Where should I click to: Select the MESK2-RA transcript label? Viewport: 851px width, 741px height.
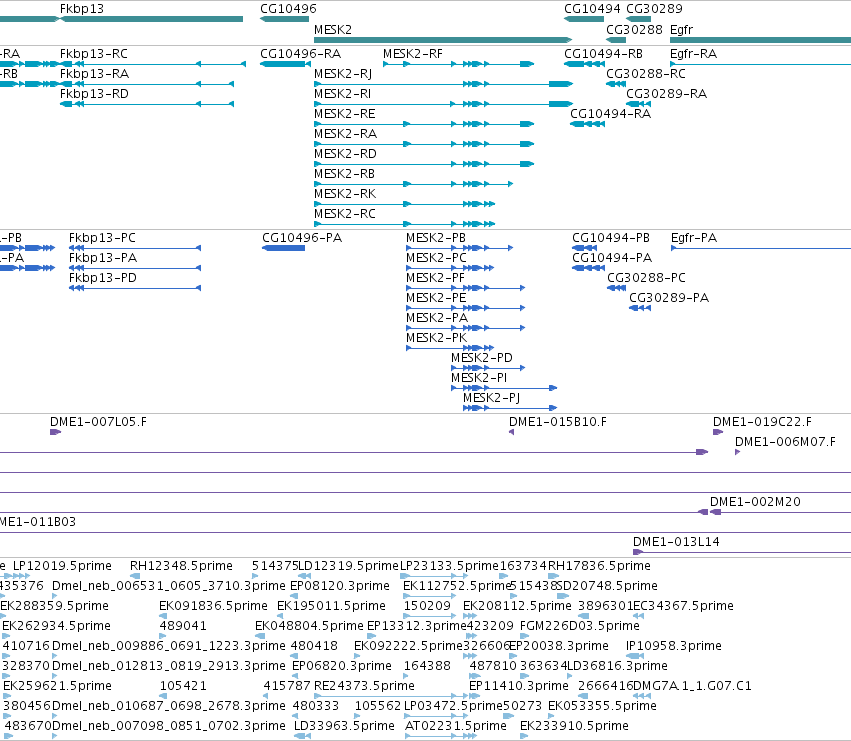point(345,134)
